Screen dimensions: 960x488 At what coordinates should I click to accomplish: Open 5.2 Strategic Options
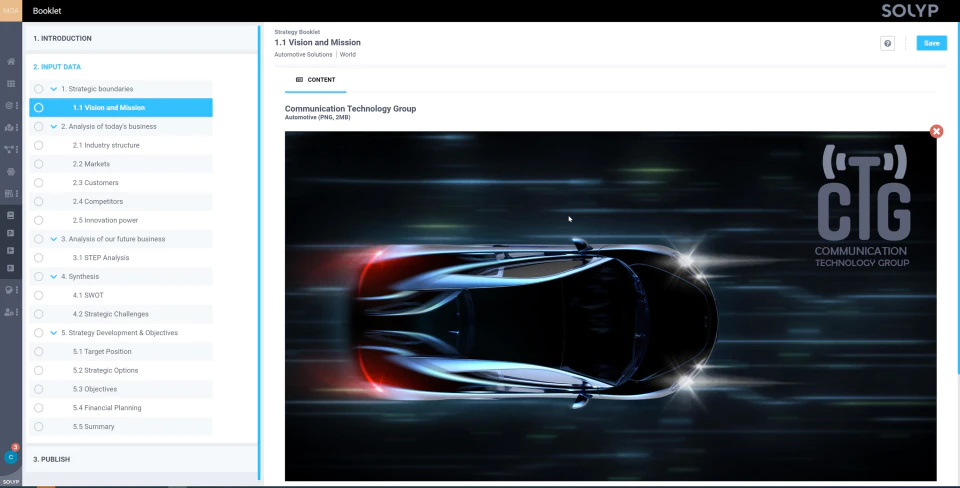click(x=105, y=370)
